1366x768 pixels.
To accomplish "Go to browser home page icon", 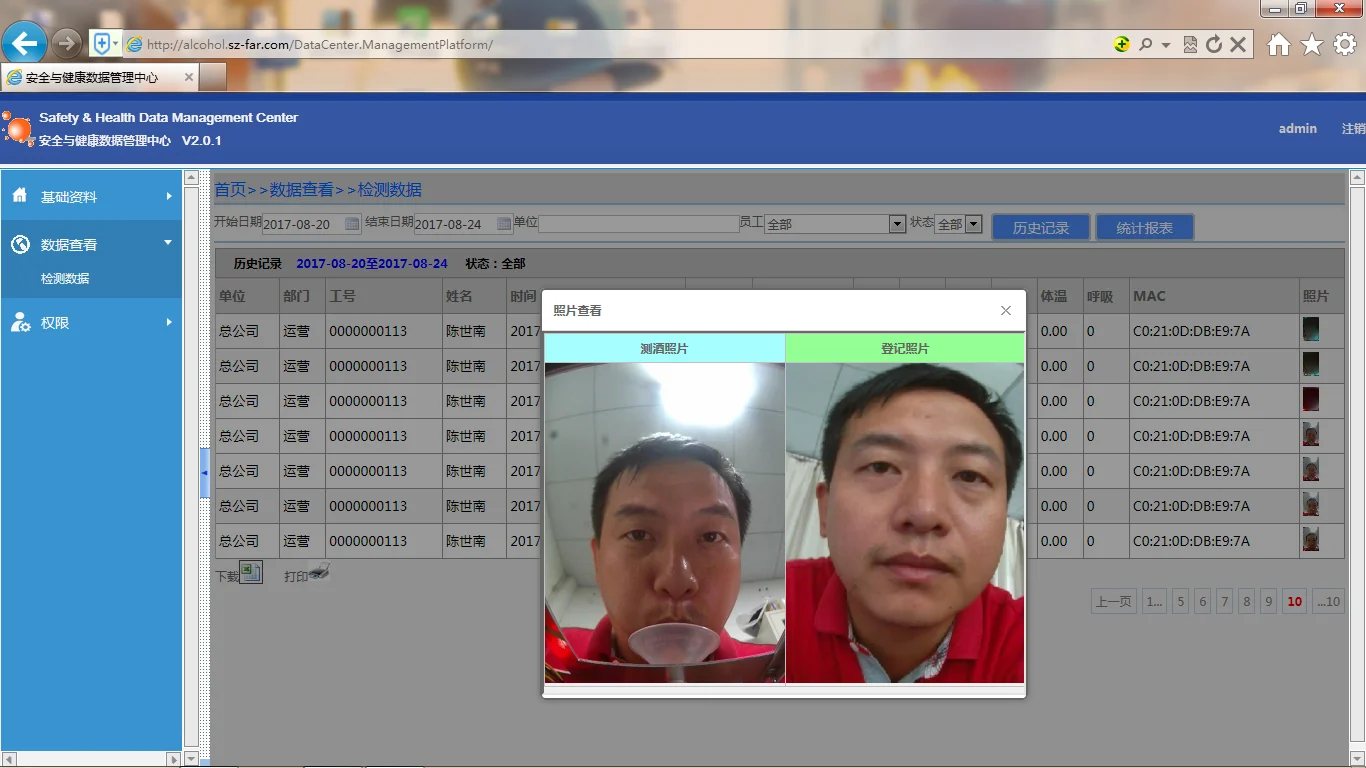I will coord(1278,45).
